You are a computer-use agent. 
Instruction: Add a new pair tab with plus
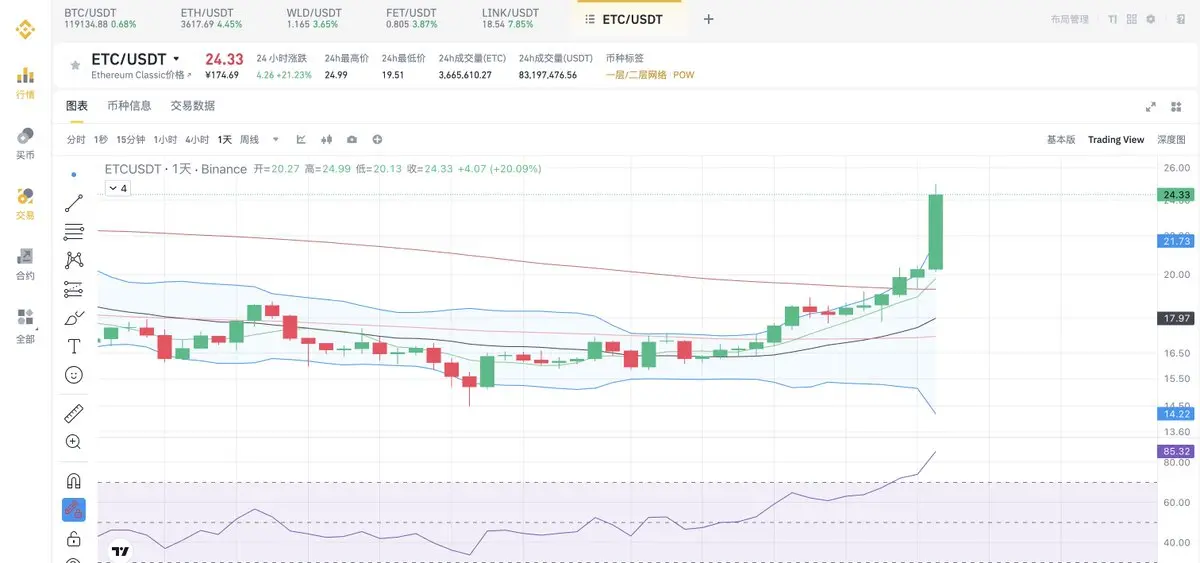(709, 19)
